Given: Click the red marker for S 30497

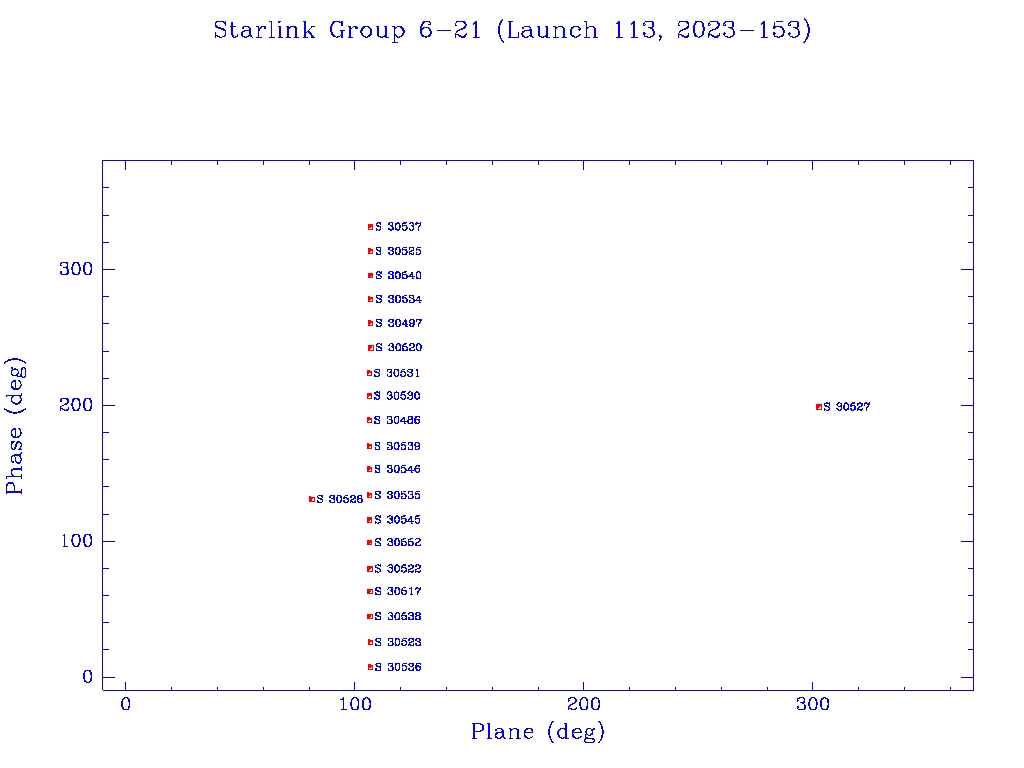Looking at the screenshot, I should coord(370,323).
